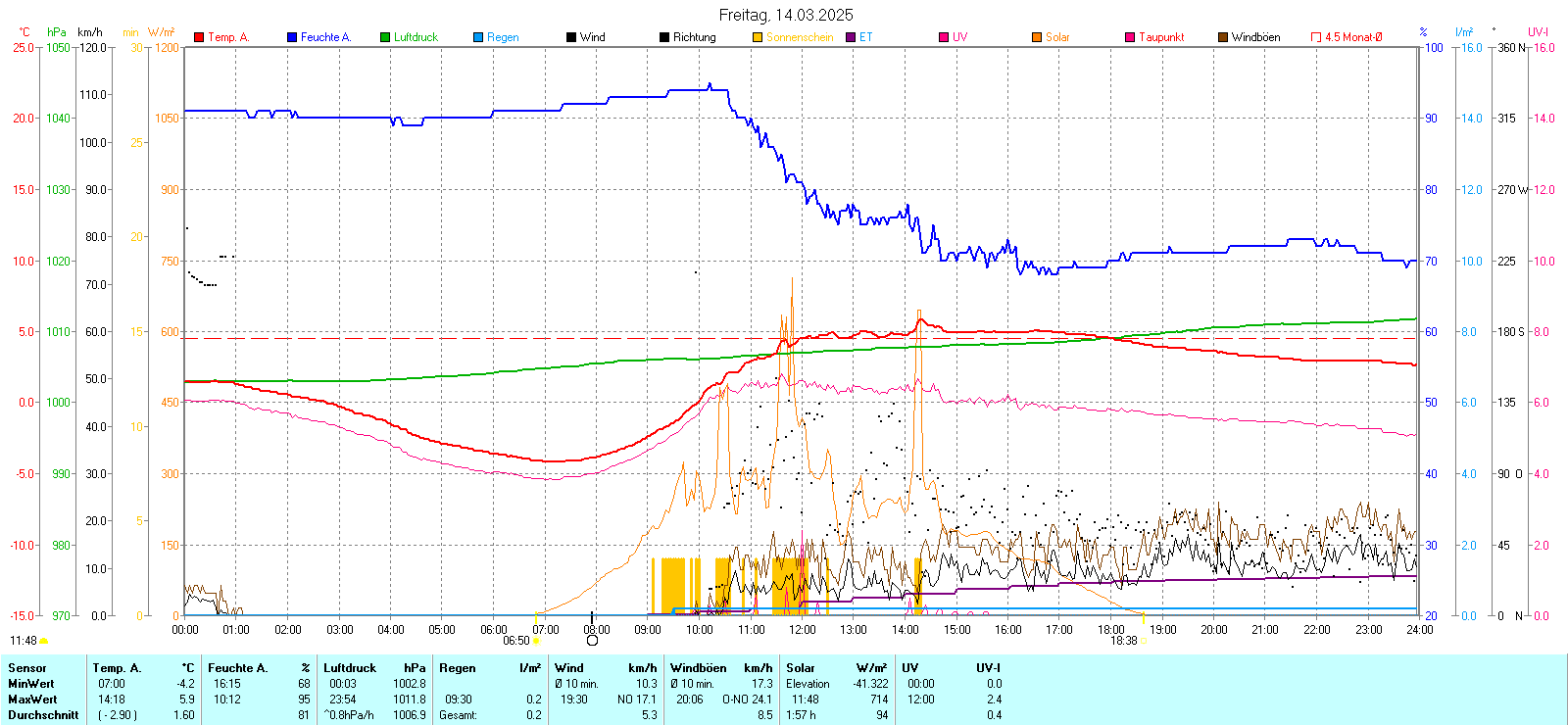Click the Sensor column header in table

[x=27, y=668]
